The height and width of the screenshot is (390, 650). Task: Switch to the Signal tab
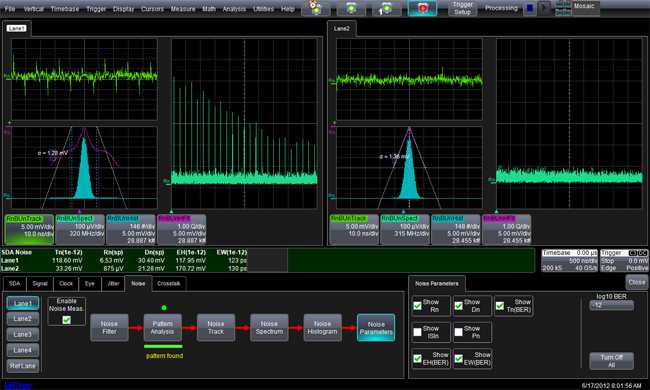coord(40,284)
